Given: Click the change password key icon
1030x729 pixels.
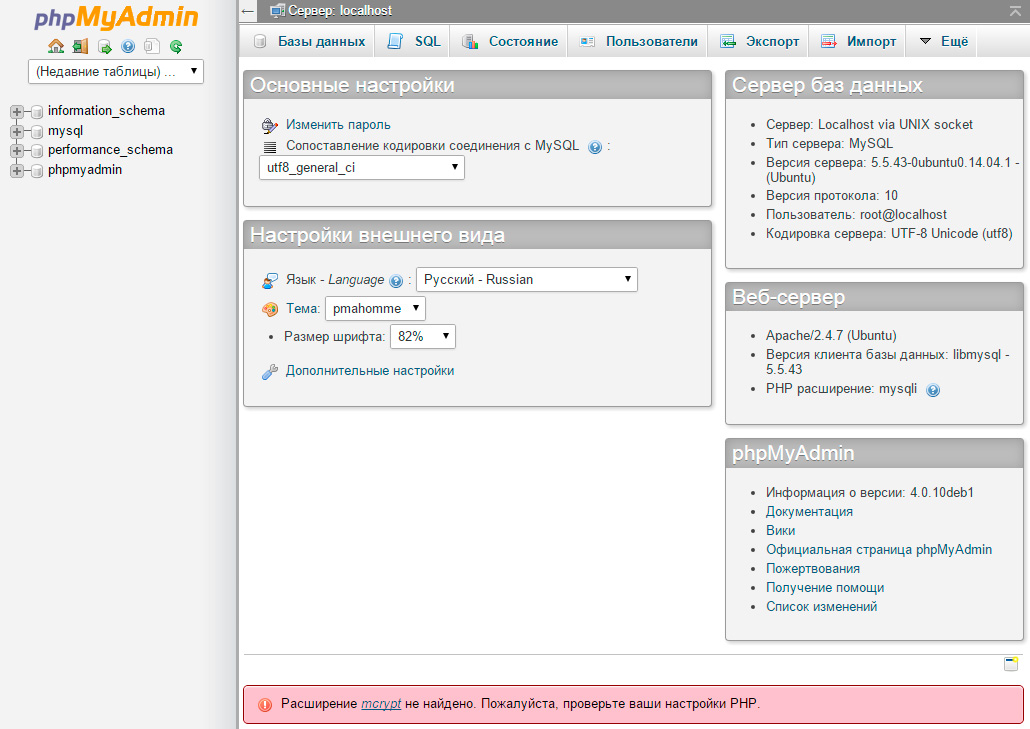Looking at the screenshot, I should [269, 125].
